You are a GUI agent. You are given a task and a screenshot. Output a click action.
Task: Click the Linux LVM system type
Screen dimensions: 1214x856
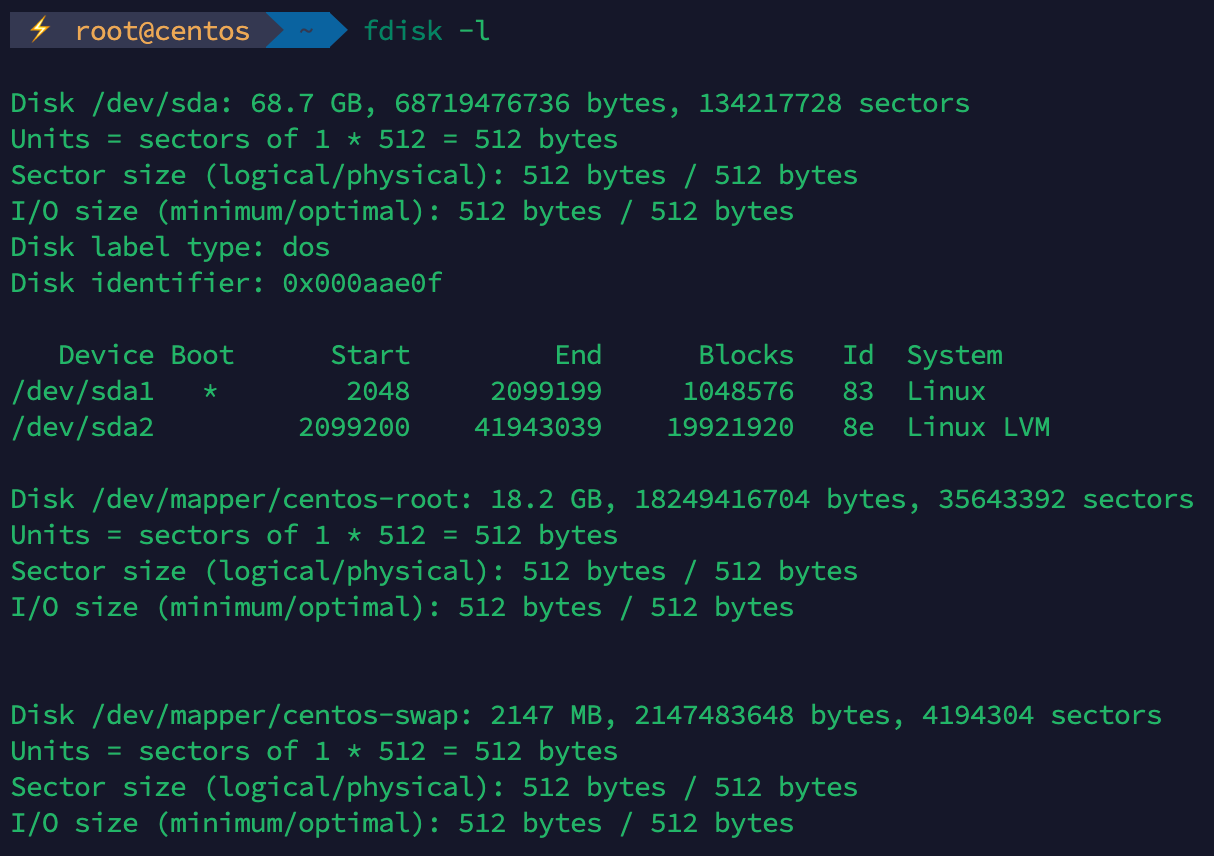(978, 427)
